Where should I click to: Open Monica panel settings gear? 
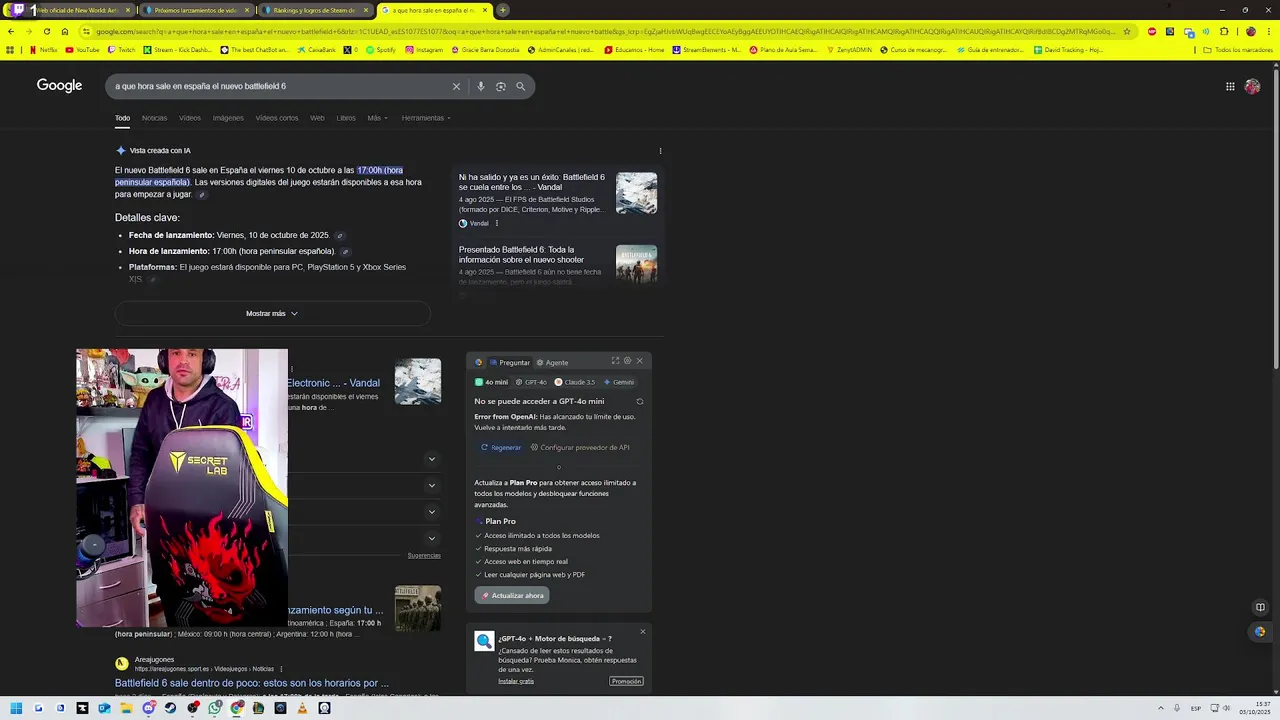[x=627, y=361]
